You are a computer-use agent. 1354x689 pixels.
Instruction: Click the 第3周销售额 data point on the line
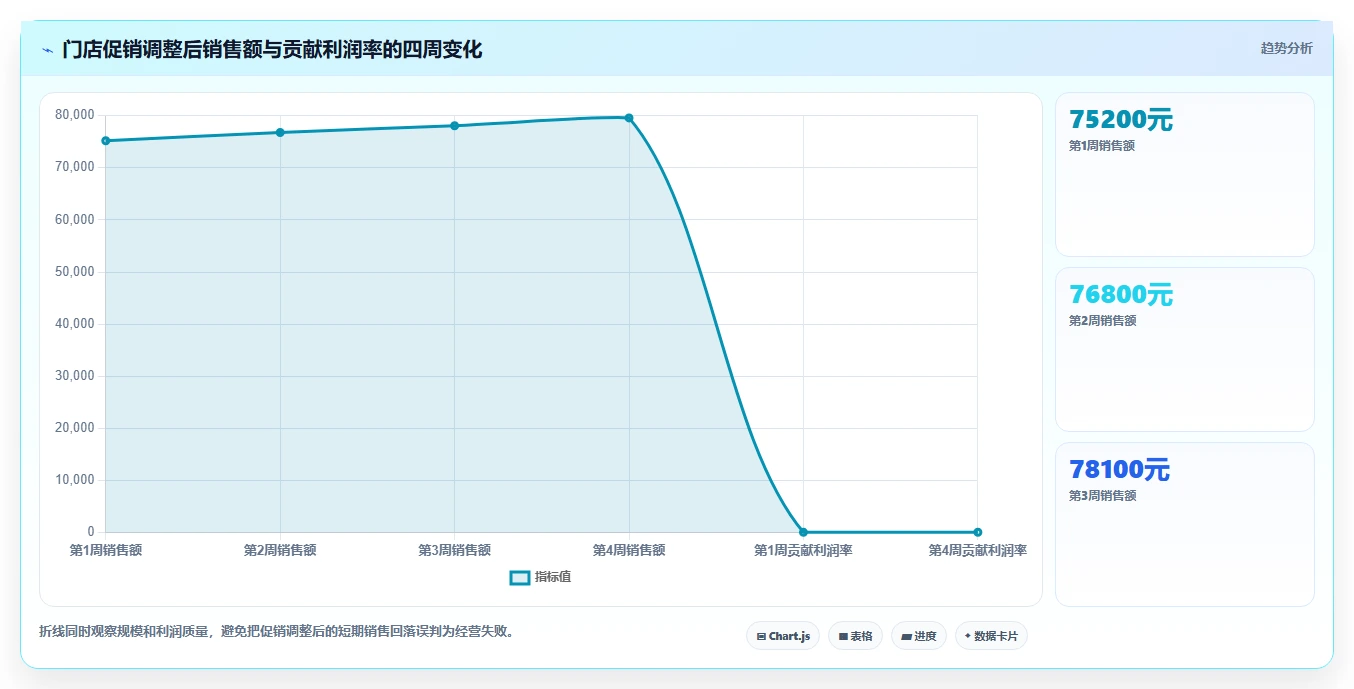(x=454, y=126)
